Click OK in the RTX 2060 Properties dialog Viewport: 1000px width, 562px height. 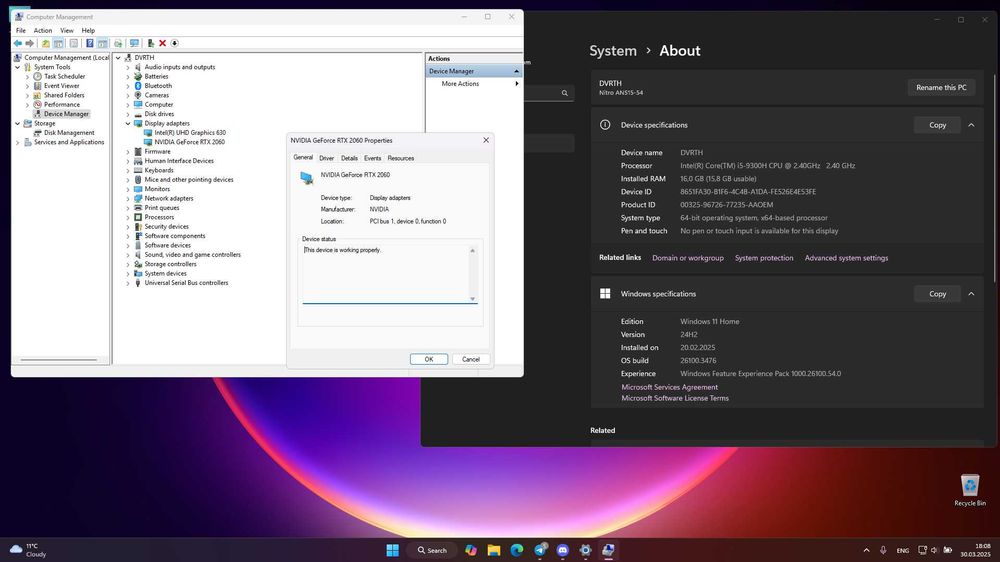tap(429, 359)
